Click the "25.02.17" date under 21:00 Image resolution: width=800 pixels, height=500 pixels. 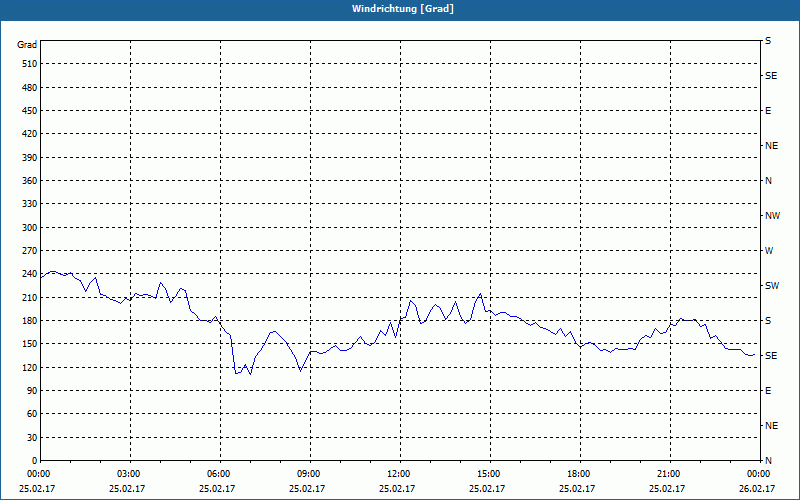[667, 489]
